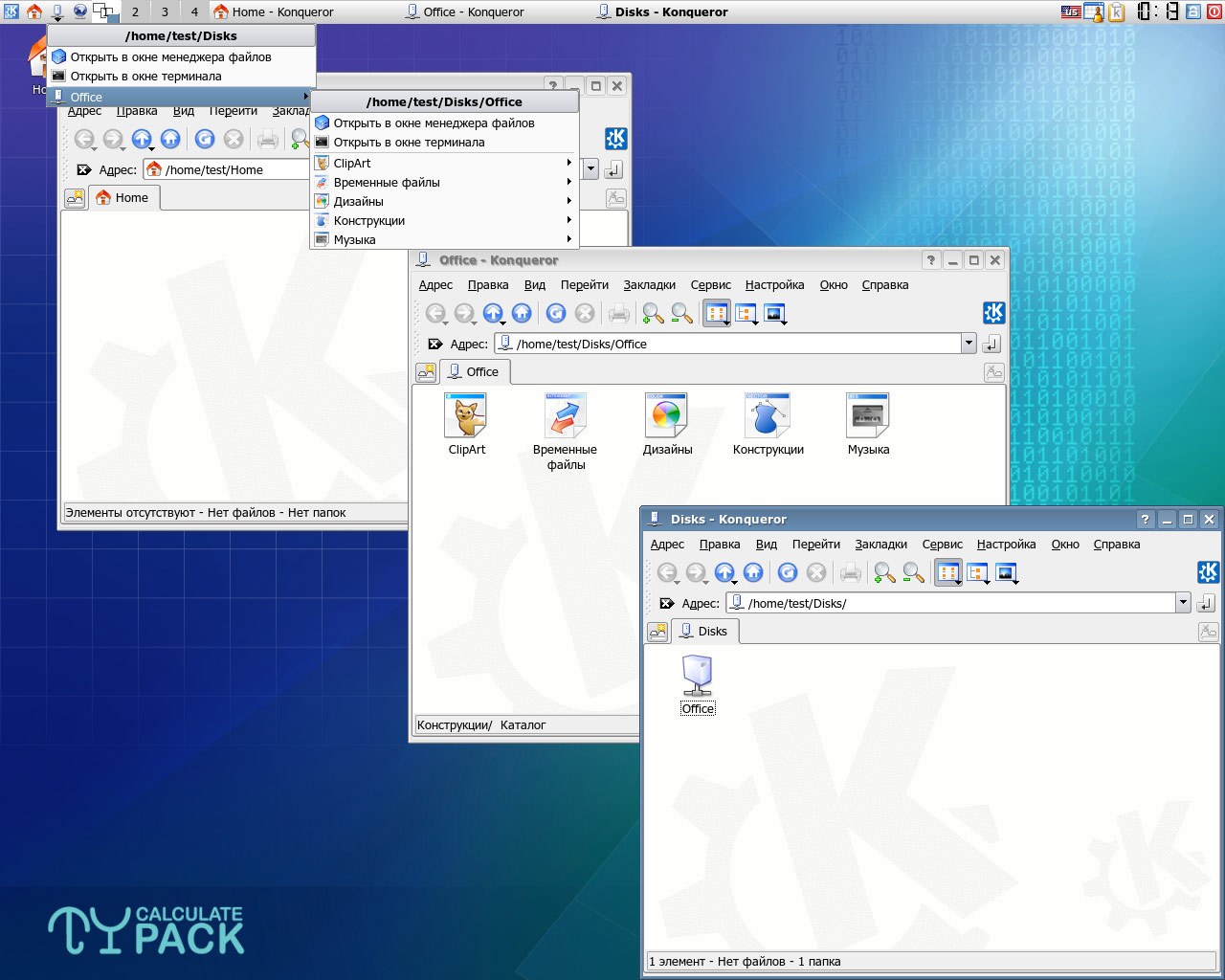Zoom in icons in Disks window

(885, 572)
